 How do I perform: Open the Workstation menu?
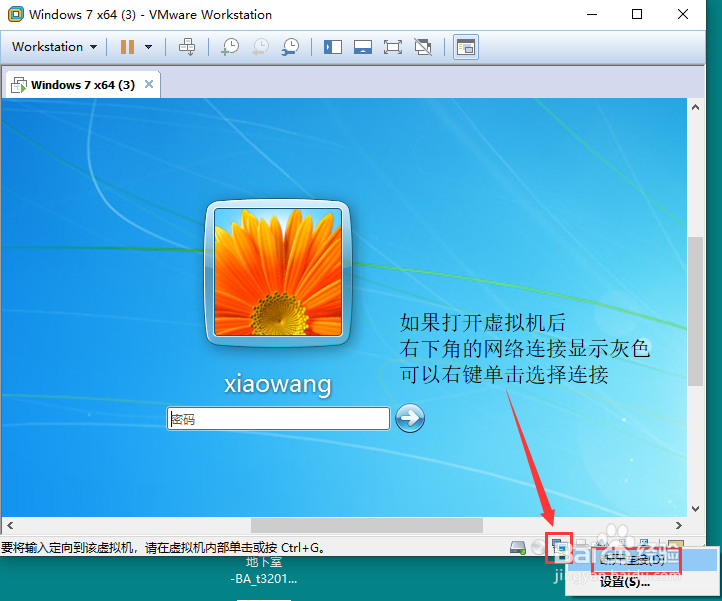coord(54,47)
